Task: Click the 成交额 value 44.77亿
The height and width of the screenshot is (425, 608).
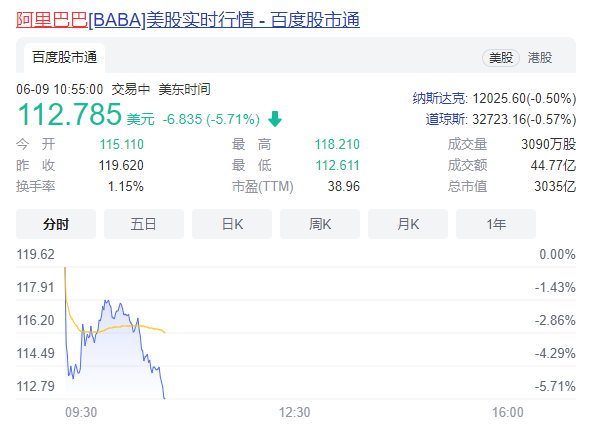Action: pyautogui.click(x=553, y=166)
